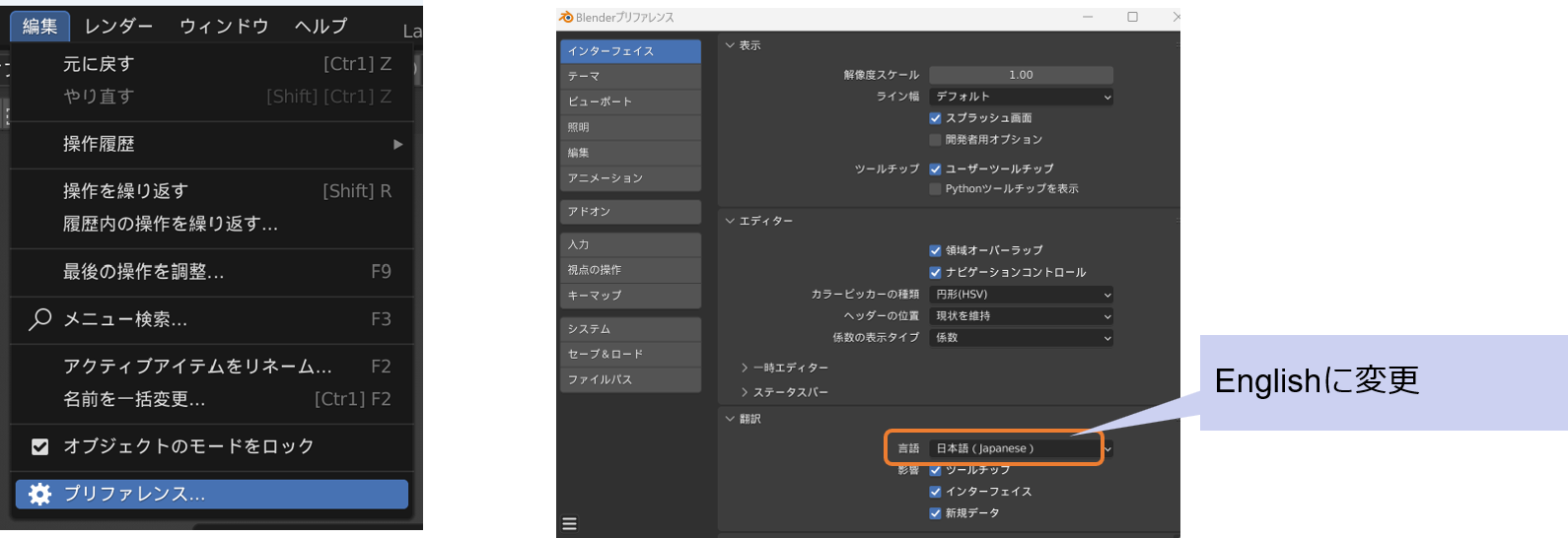Choose 操作を繰り返す menu entry
The width and height of the screenshot is (1568, 538).
(x=212, y=191)
